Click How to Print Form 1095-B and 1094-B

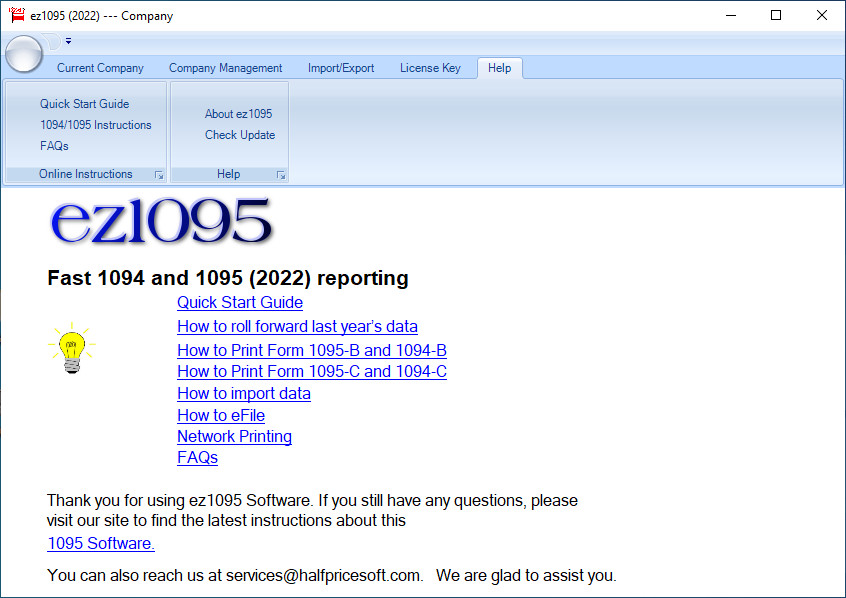[312, 350]
